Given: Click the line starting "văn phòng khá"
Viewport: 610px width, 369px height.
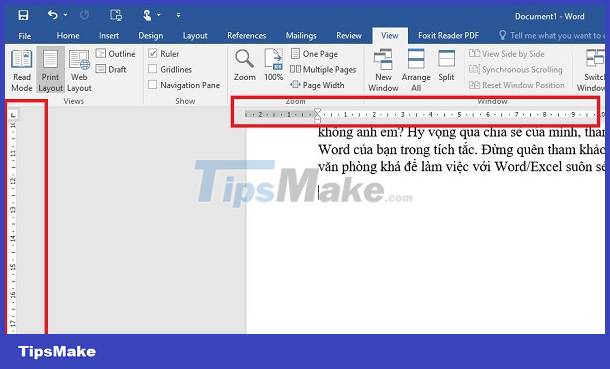Looking at the screenshot, I should [x=461, y=167].
